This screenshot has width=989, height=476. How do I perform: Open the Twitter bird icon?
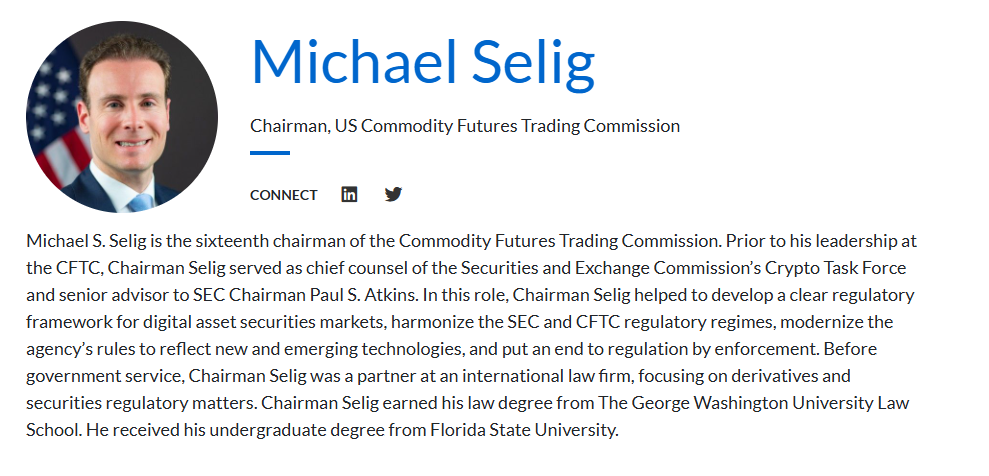393,194
